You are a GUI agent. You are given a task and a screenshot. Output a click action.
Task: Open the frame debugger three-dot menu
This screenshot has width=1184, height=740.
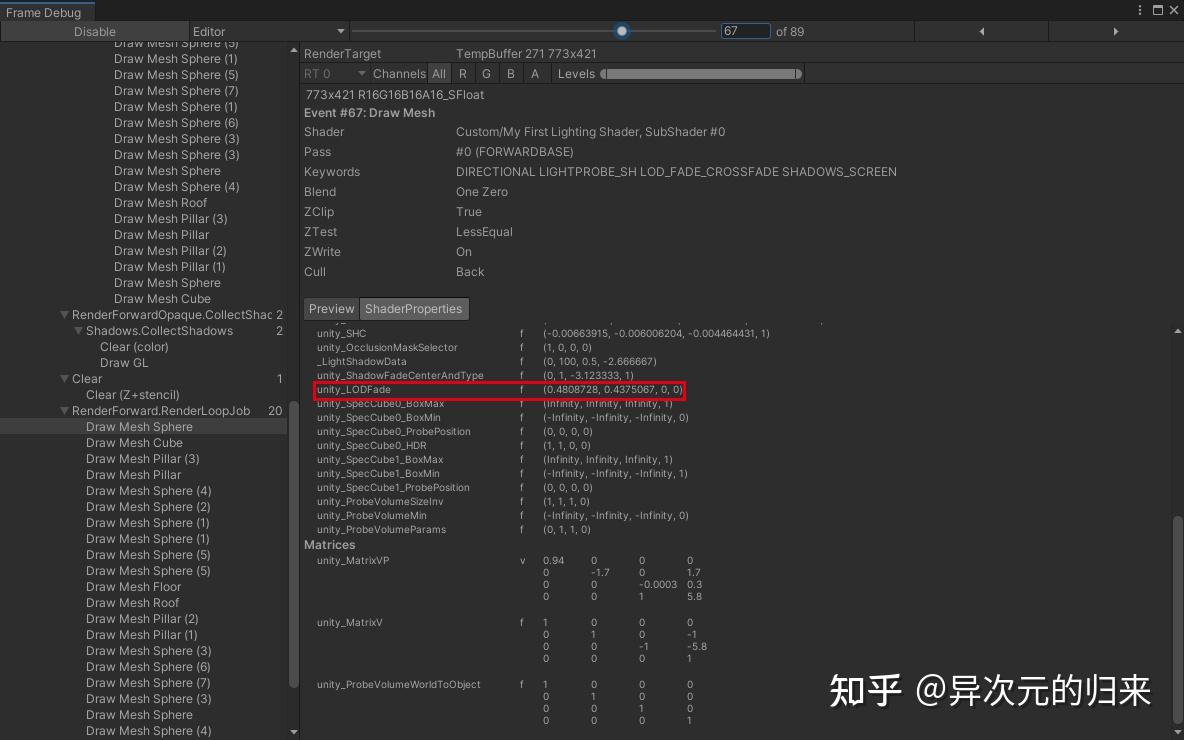[1139, 9]
